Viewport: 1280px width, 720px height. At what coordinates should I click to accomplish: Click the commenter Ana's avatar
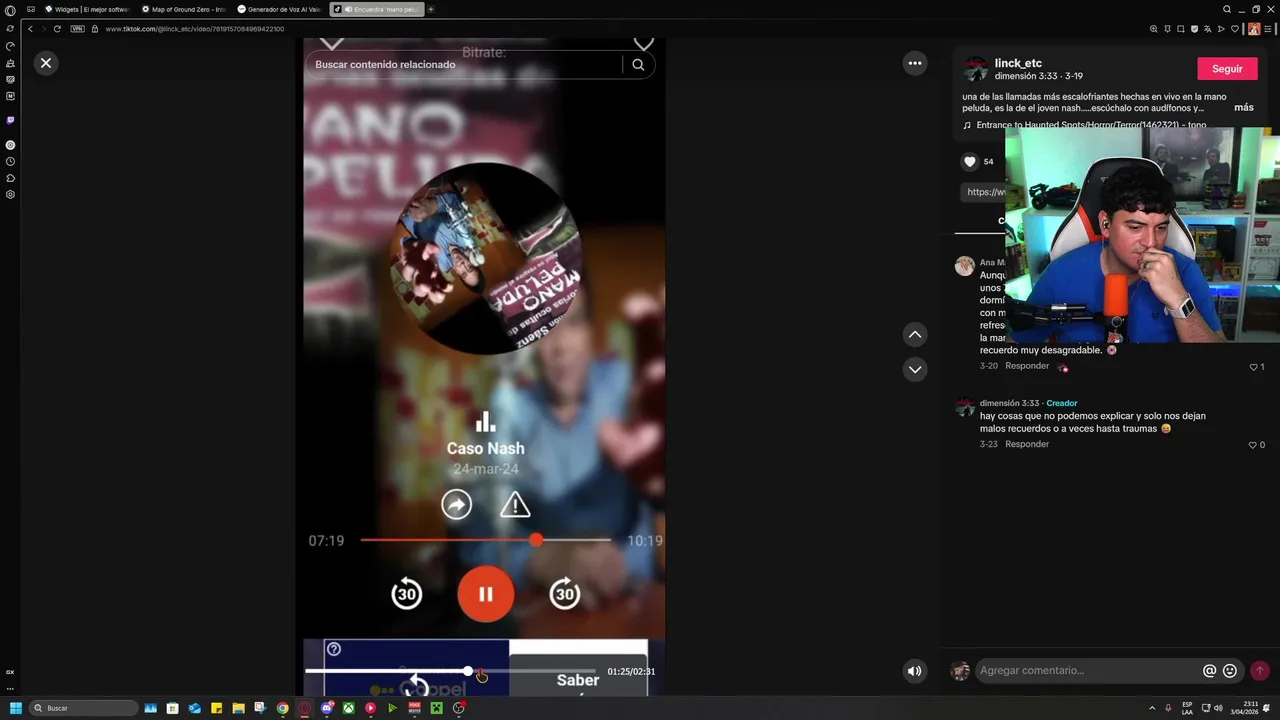coord(964,266)
